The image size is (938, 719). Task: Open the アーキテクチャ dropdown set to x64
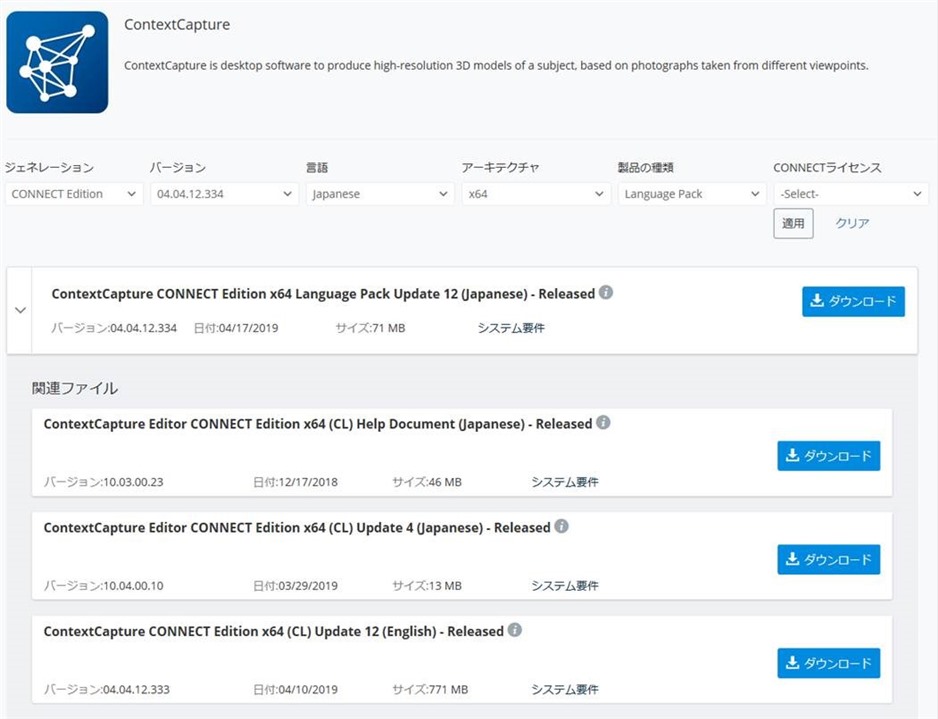536,193
